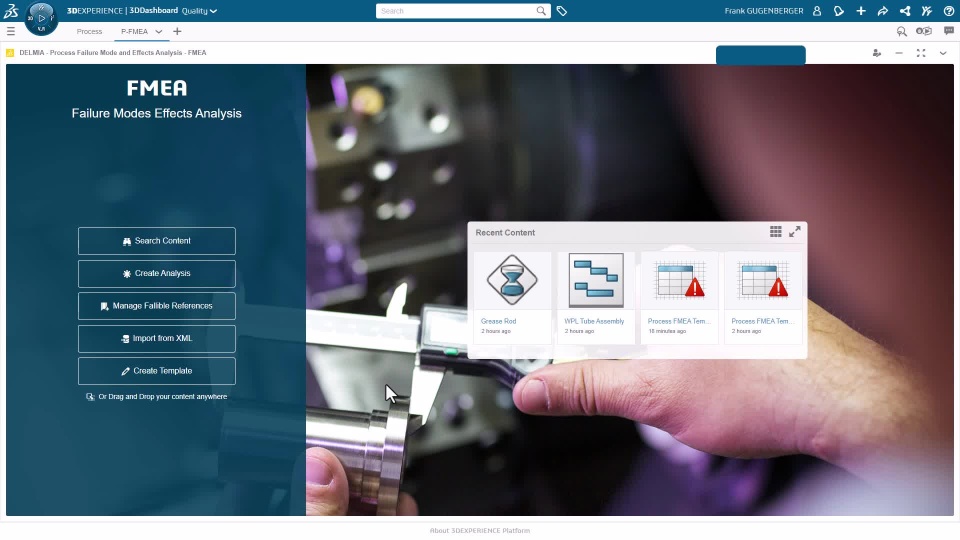Open the user profile icon
960x540 pixels.
(817, 11)
